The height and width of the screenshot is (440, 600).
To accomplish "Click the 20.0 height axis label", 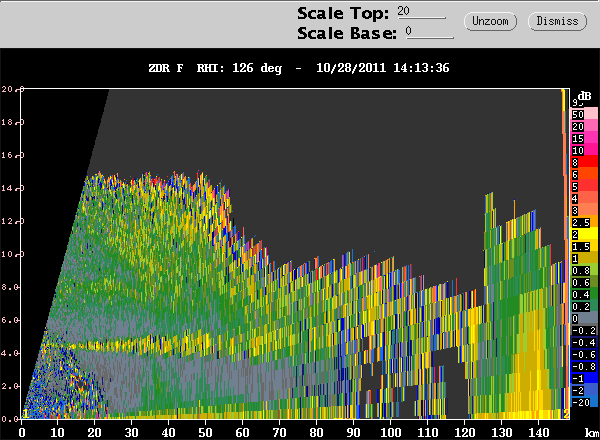I will click(13, 89).
